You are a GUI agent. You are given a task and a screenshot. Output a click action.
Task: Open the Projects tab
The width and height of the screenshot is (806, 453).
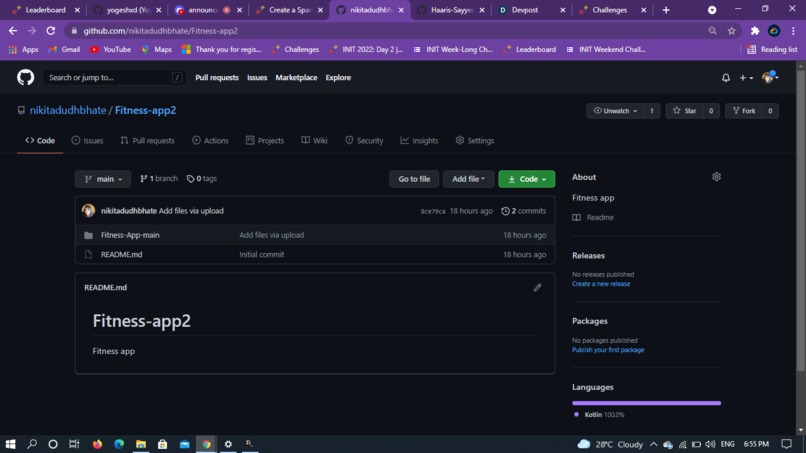[265, 140]
